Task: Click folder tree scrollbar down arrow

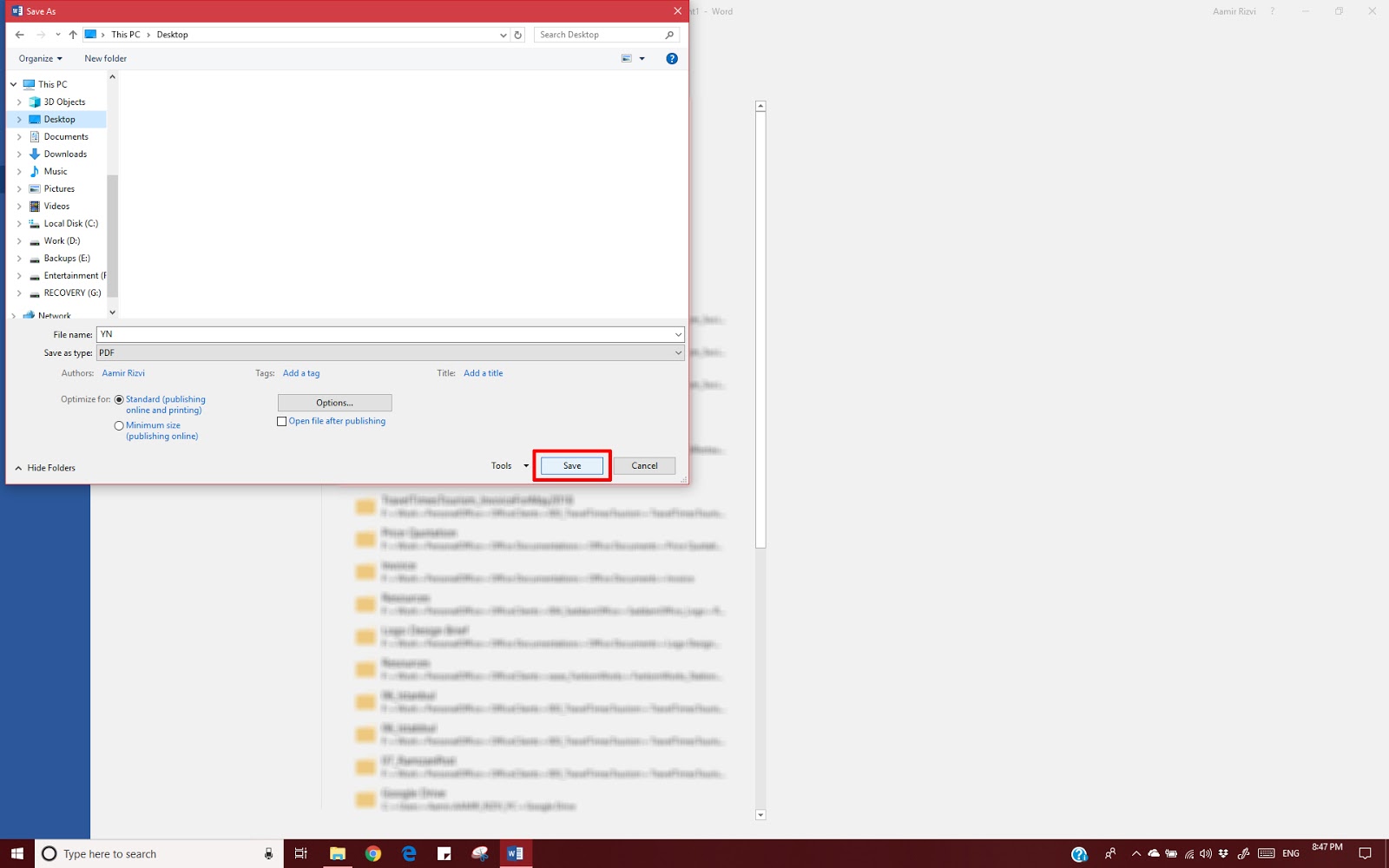Action: 112,312
